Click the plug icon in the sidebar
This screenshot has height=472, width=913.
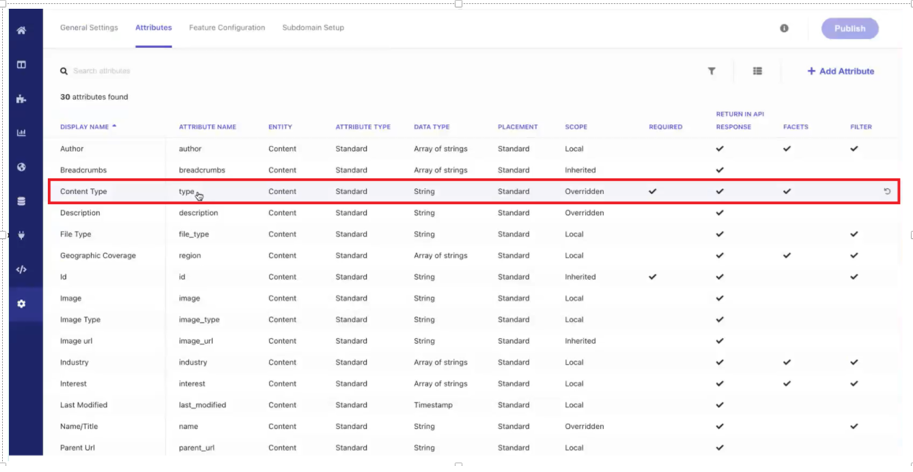pos(22,236)
